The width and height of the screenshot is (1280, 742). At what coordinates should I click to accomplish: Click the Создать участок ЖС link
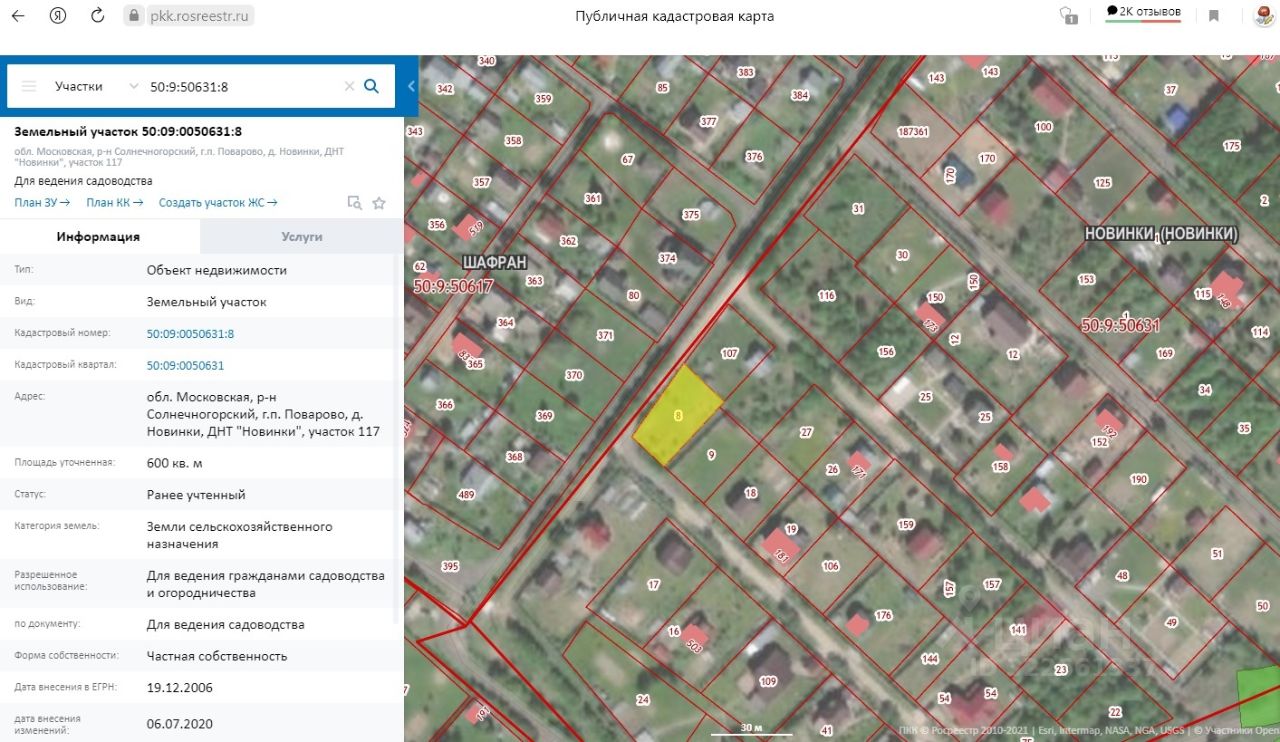point(218,203)
